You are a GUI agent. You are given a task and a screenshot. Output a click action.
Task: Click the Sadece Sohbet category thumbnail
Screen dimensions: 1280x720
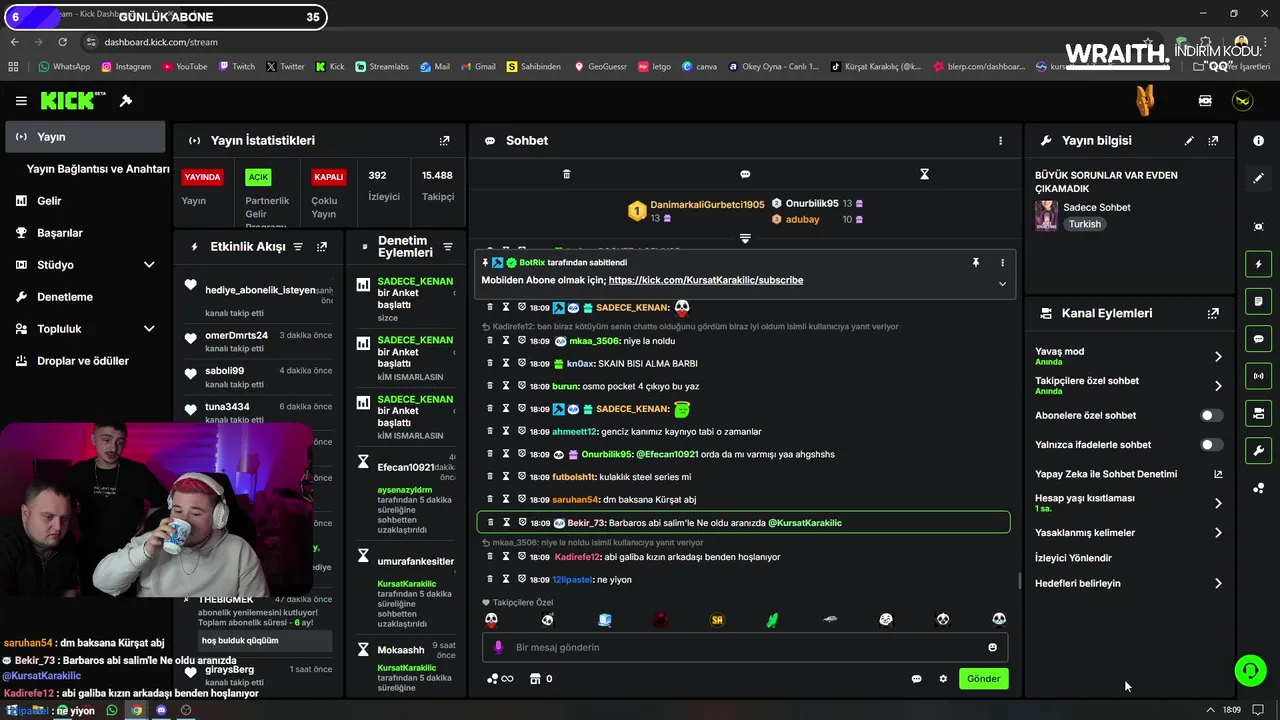pos(1046,215)
